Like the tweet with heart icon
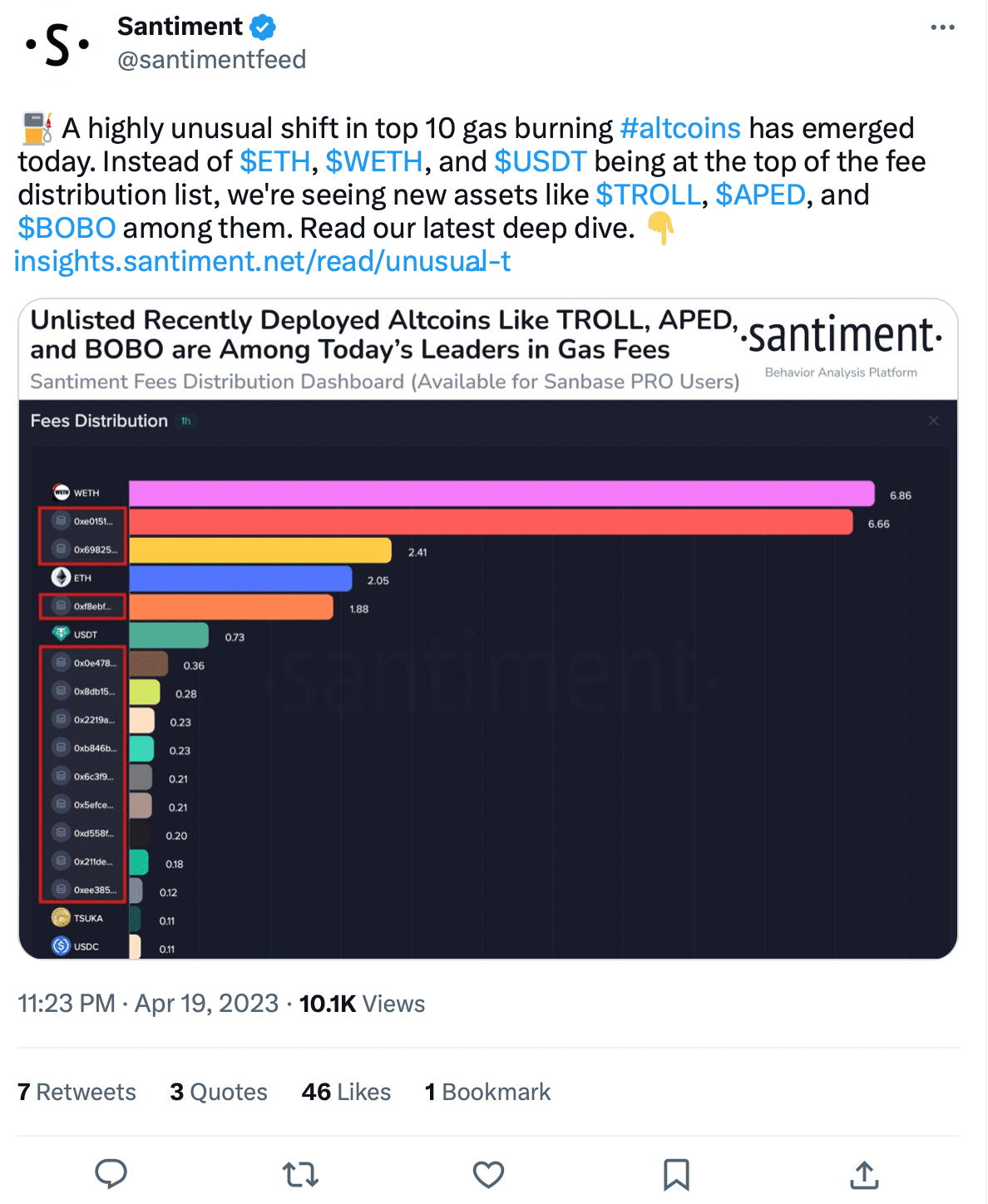988x1204 pixels. [488, 1174]
